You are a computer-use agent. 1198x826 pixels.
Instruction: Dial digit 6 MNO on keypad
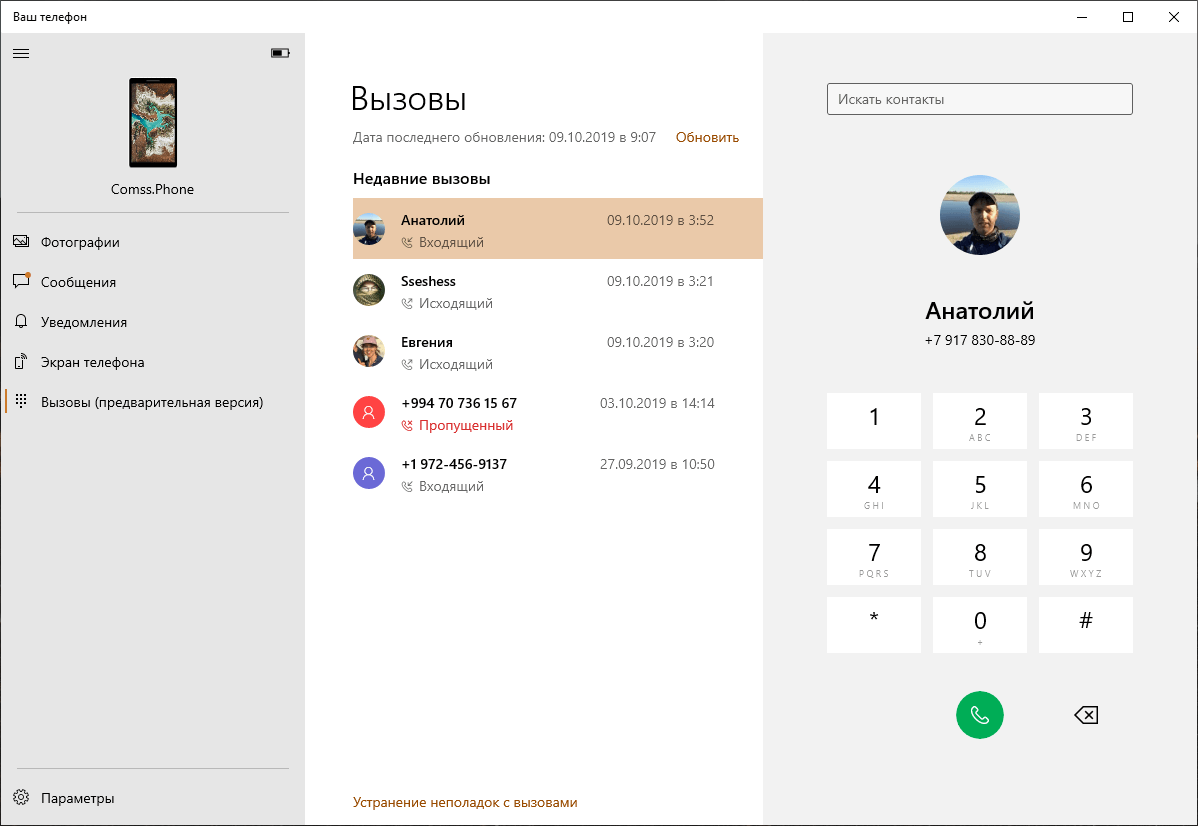tap(1086, 489)
